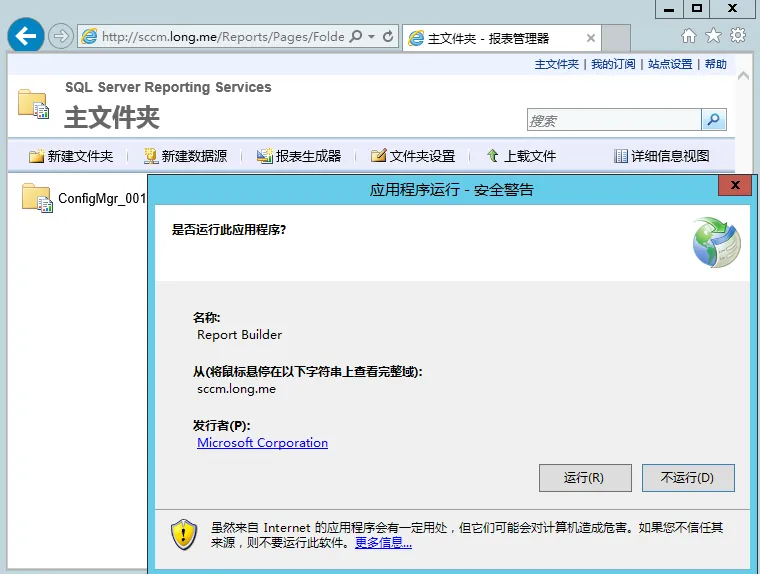Image resolution: width=760 pixels, height=574 pixels.
Task: Open the address bar dropdown arrow
Action: tap(371, 36)
